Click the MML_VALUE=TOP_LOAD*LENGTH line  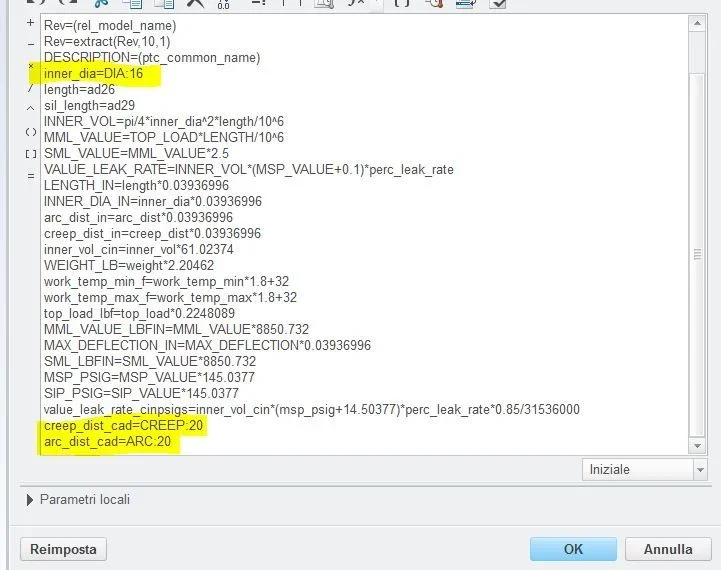pos(164,138)
